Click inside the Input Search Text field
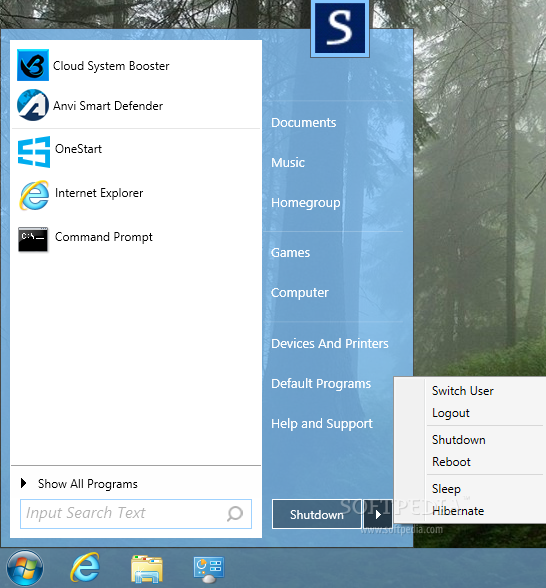This screenshot has width=546, height=588. (136, 514)
